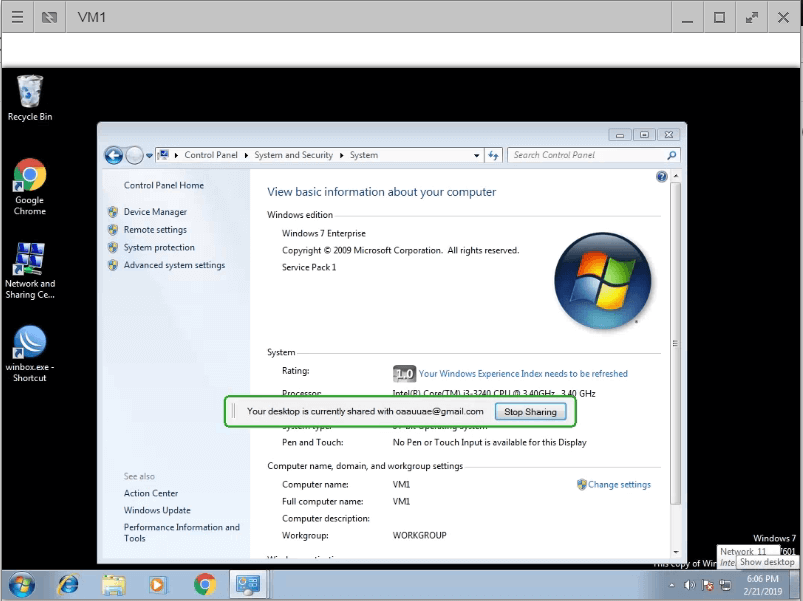Open Control Panel help question mark

coord(661,177)
